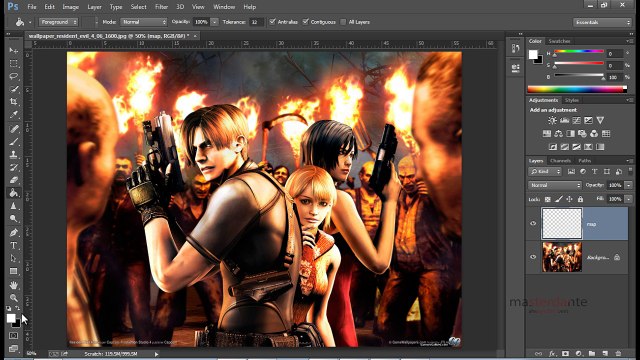Screen dimensions: 640x360
Task: Add a Levels adjustment
Action: 564,120
